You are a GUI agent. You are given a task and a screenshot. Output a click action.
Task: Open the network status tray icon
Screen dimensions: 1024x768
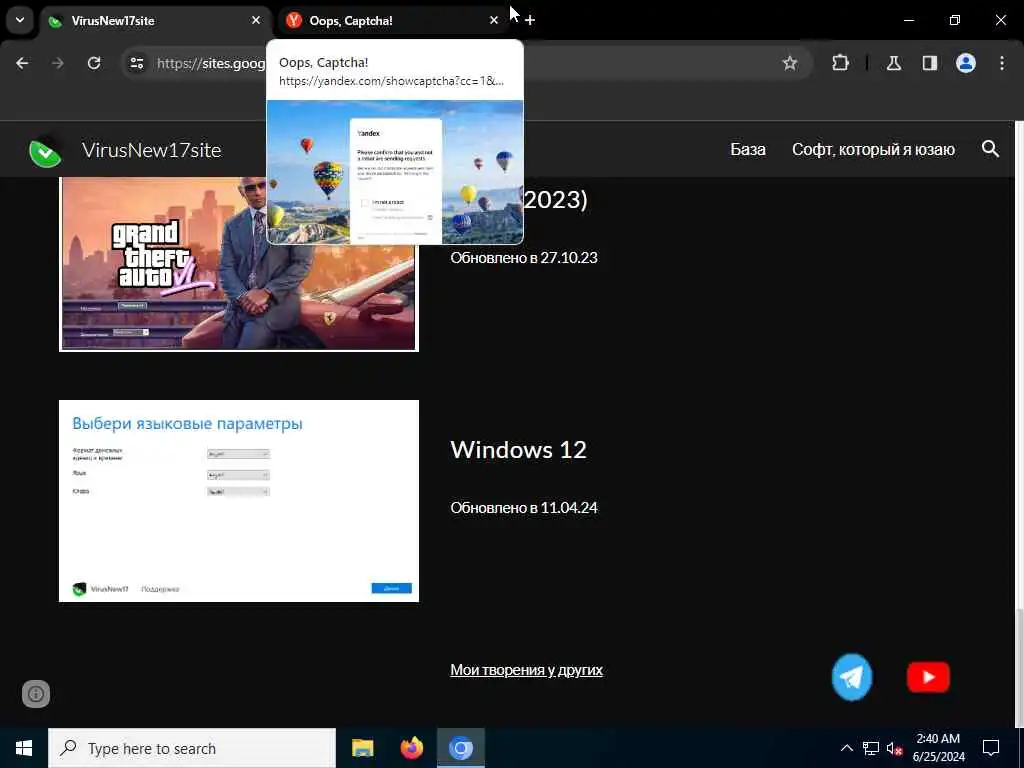click(x=871, y=748)
